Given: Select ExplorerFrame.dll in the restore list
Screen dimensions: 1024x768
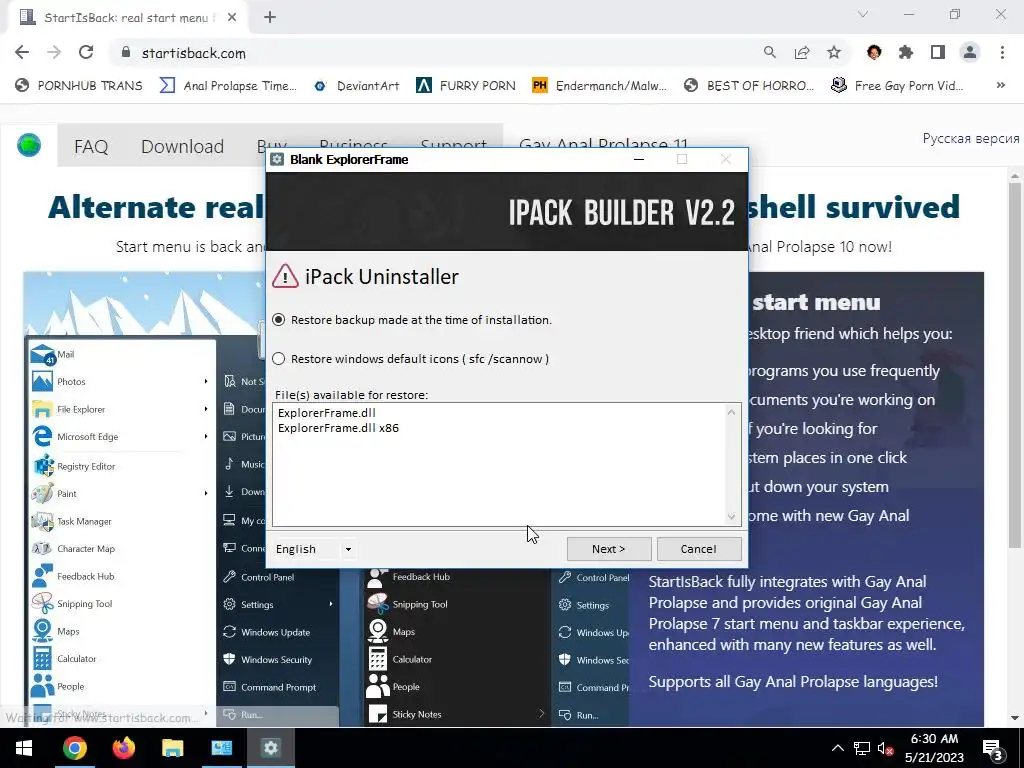Looking at the screenshot, I should 327,413.
